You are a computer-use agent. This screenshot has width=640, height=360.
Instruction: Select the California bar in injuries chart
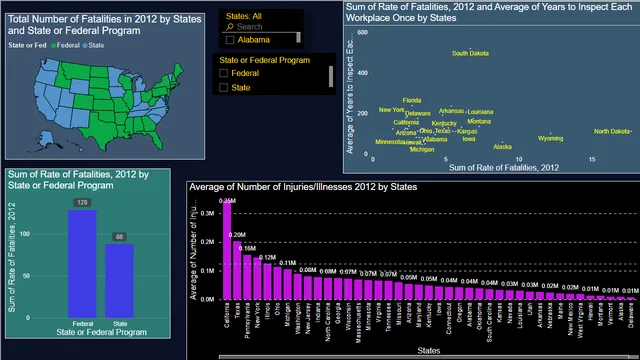point(227,250)
